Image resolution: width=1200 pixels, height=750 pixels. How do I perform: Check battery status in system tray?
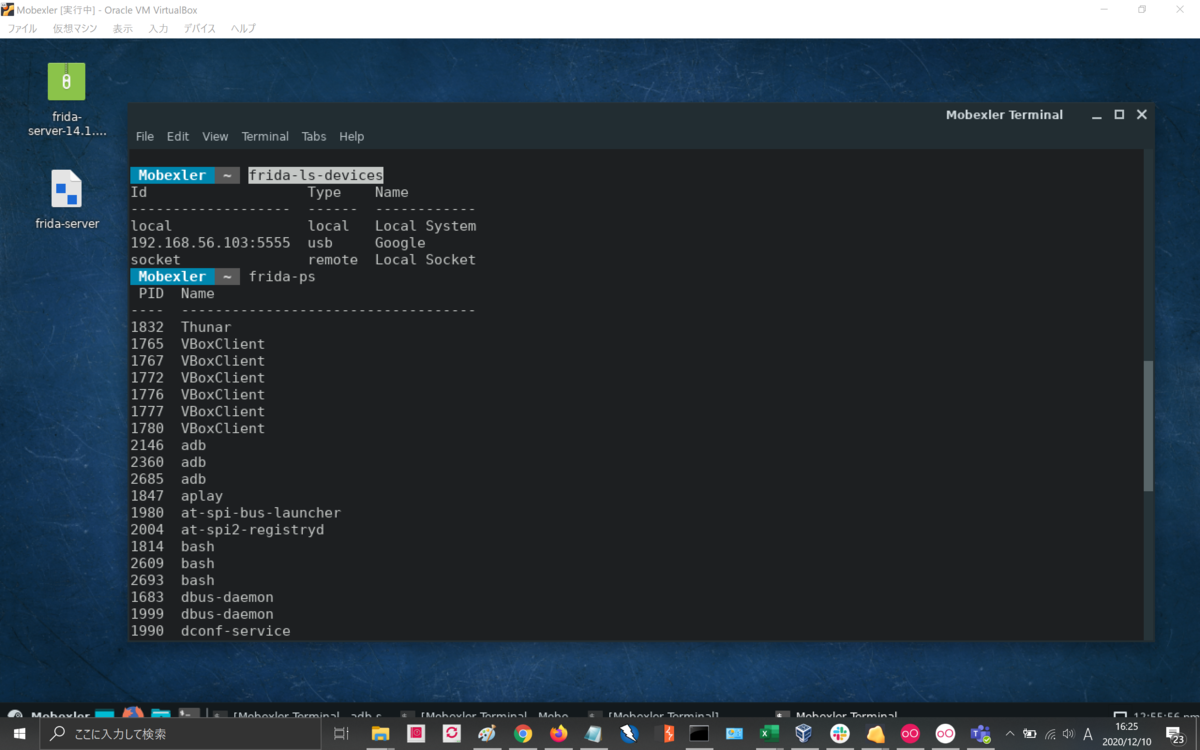point(1029,734)
